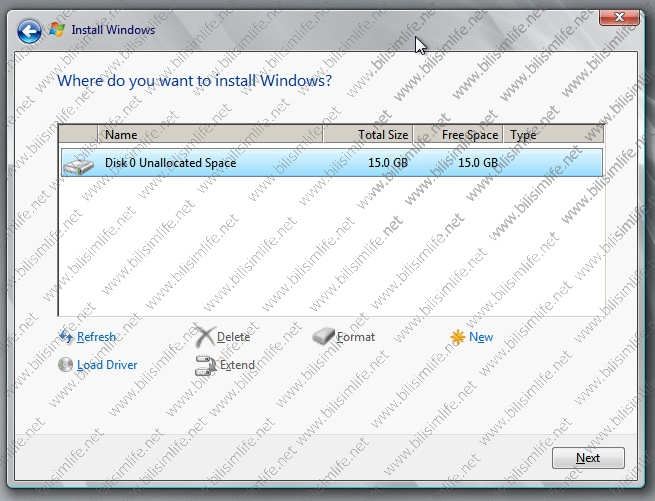Sort by the Total Size column header
The image size is (655, 501).
point(368,135)
